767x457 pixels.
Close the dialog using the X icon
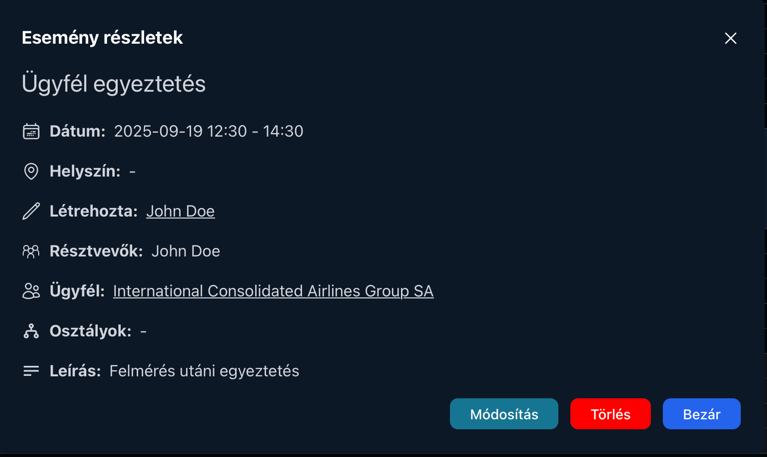click(x=730, y=38)
